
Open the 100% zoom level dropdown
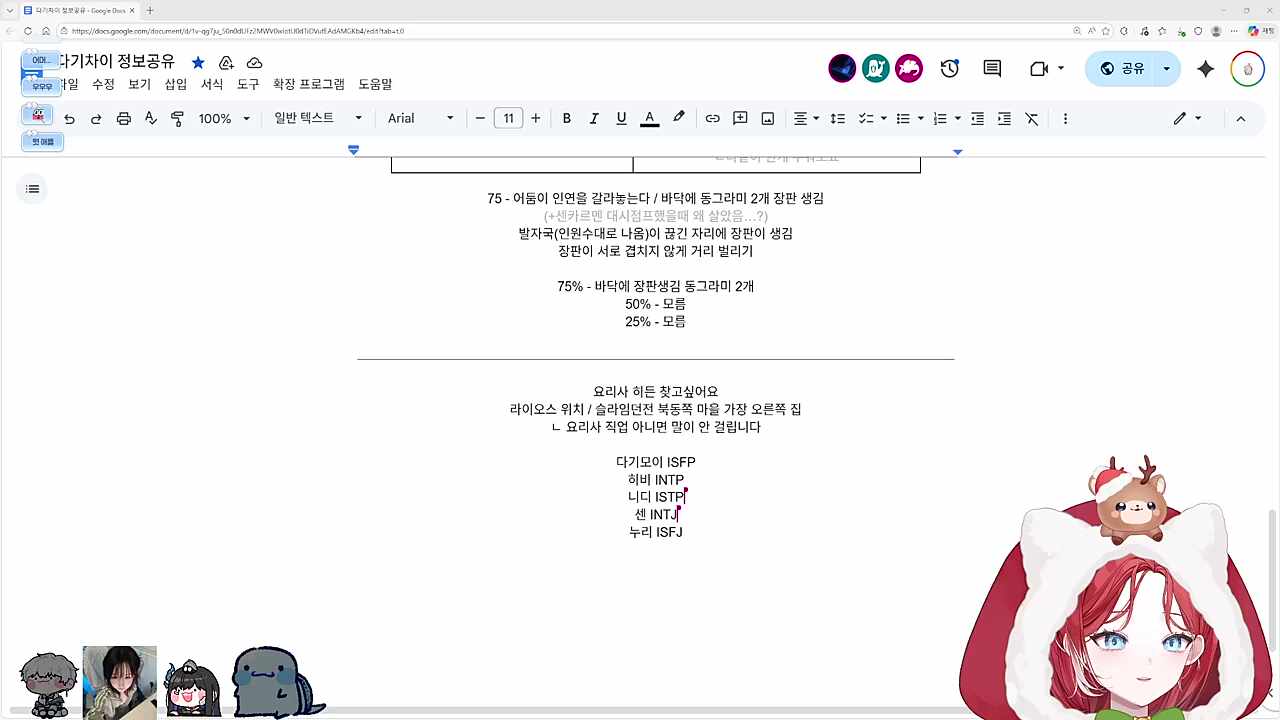coord(225,118)
